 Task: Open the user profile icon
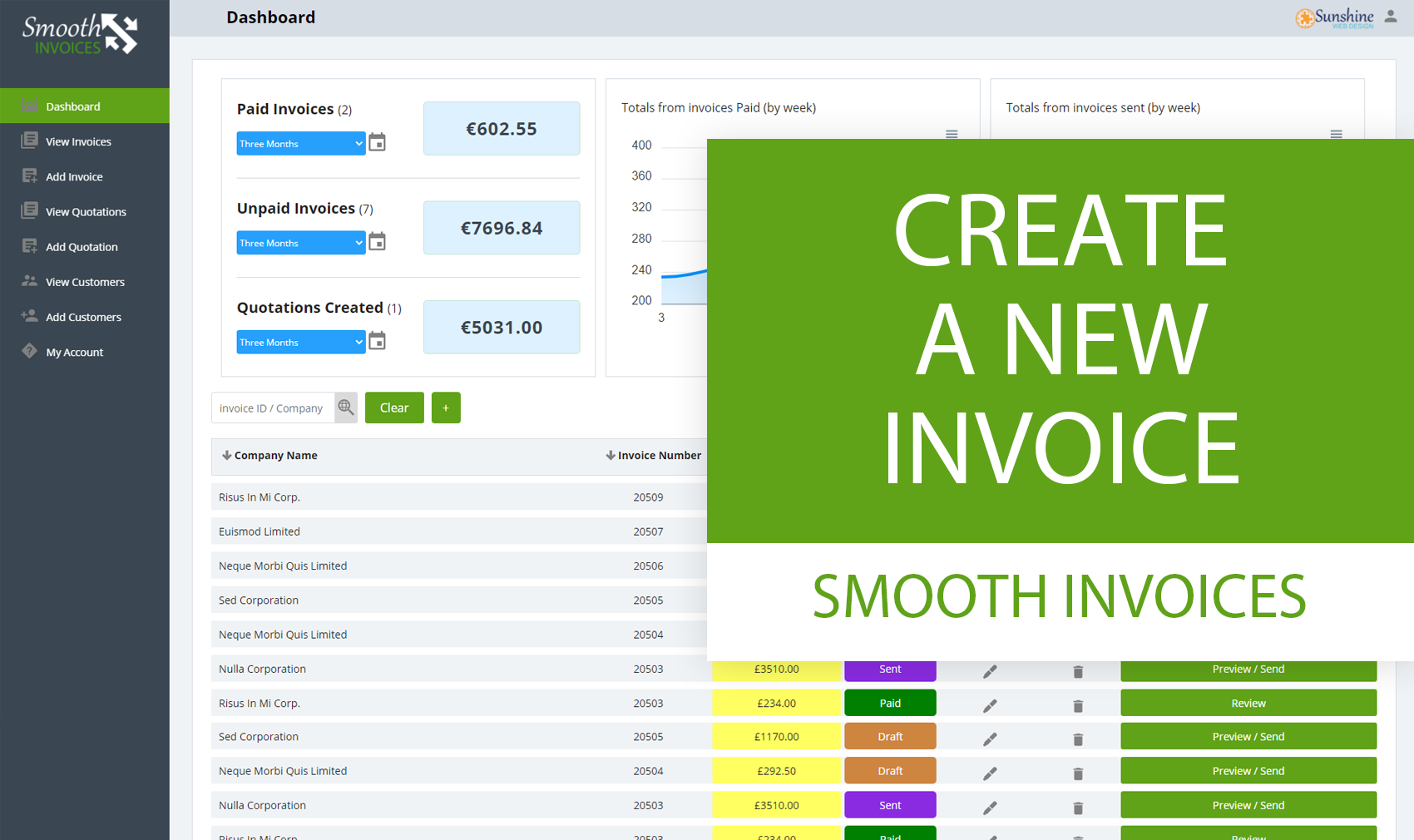1391,16
